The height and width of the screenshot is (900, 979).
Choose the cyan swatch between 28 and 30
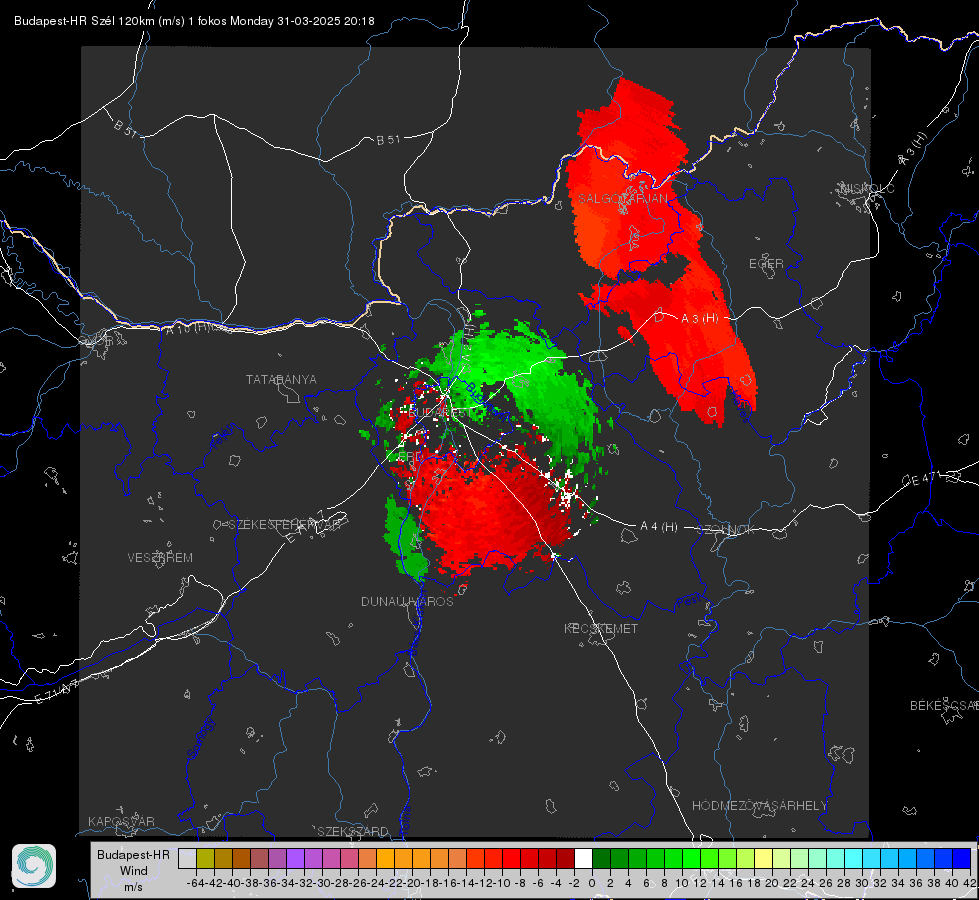point(854,859)
